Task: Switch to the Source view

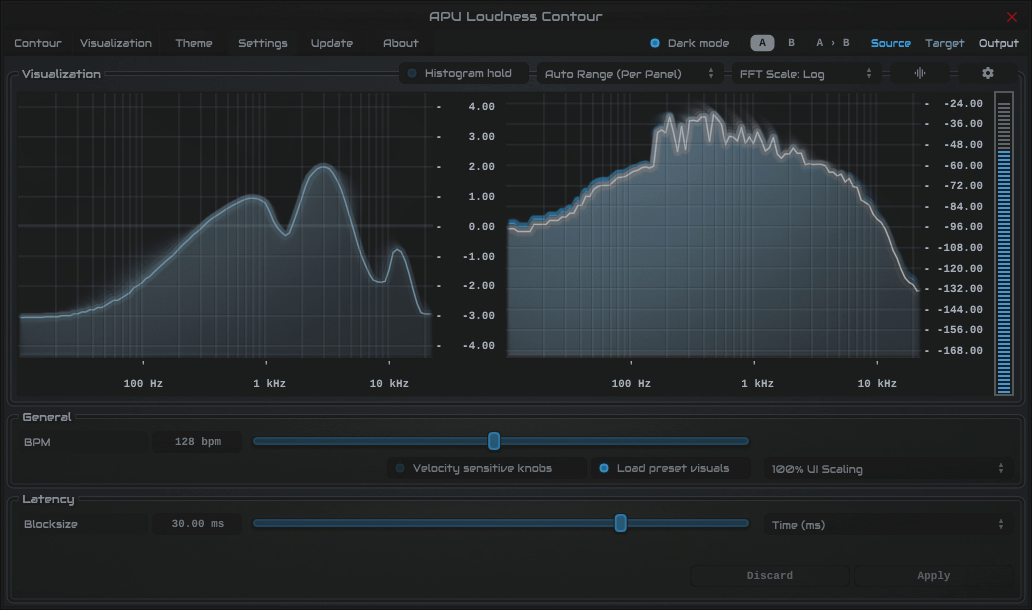Action: click(x=890, y=43)
